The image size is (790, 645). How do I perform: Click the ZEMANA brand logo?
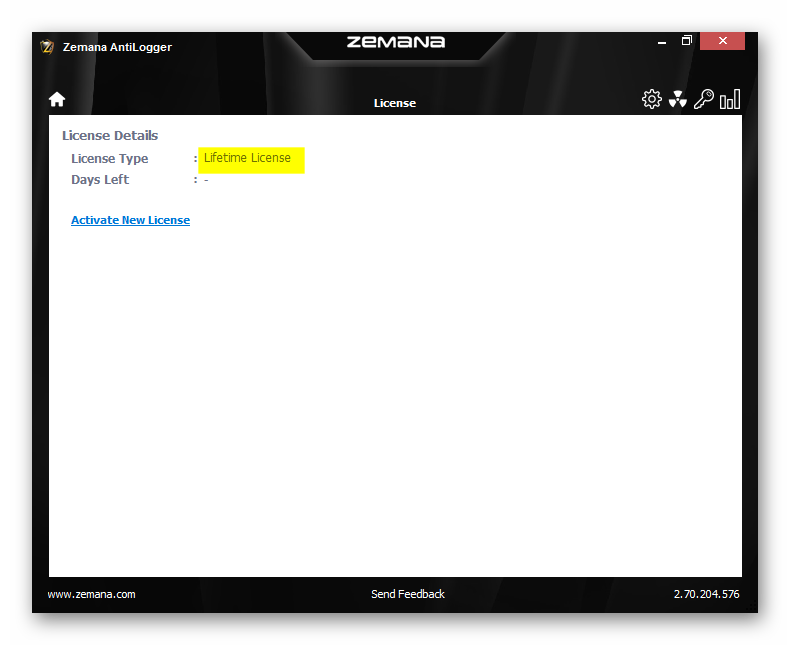coord(396,42)
